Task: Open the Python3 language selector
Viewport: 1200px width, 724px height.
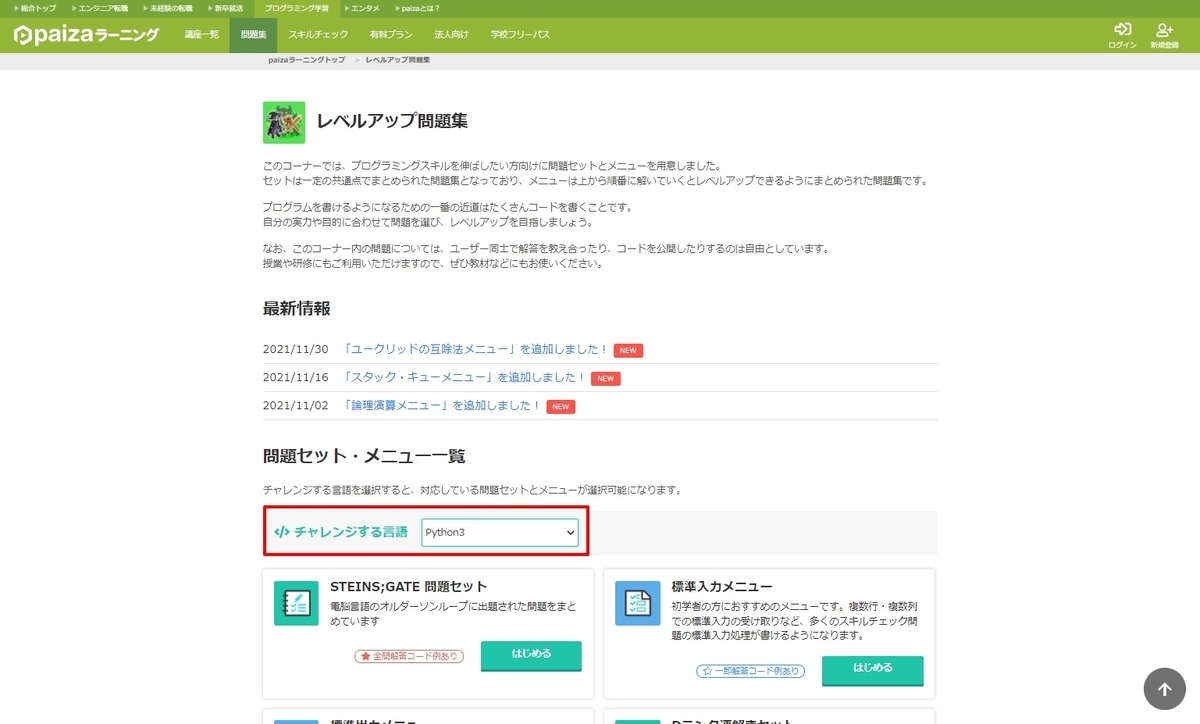Action: tap(499, 532)
